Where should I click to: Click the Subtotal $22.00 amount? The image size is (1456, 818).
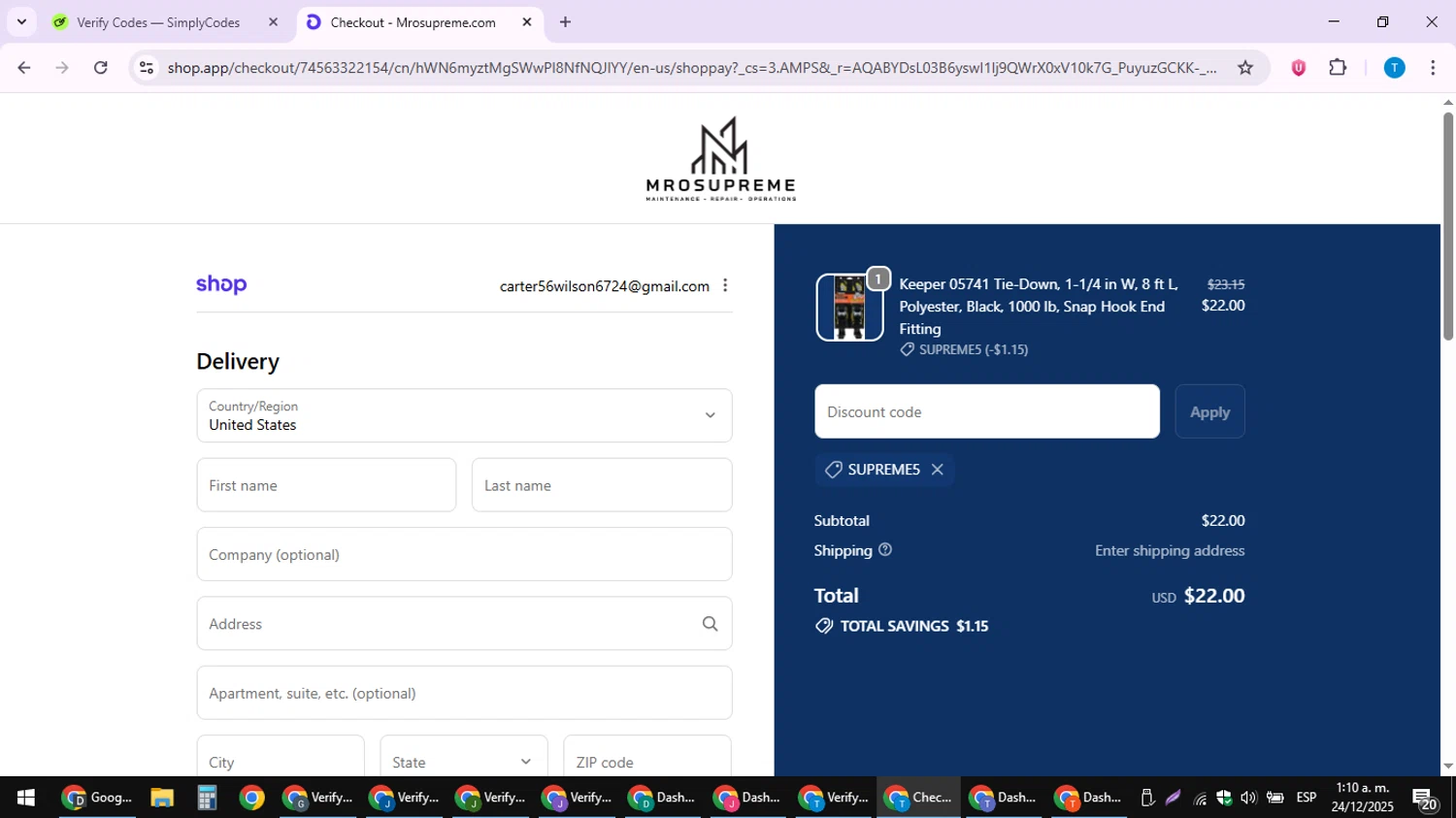click(1223, 521)
